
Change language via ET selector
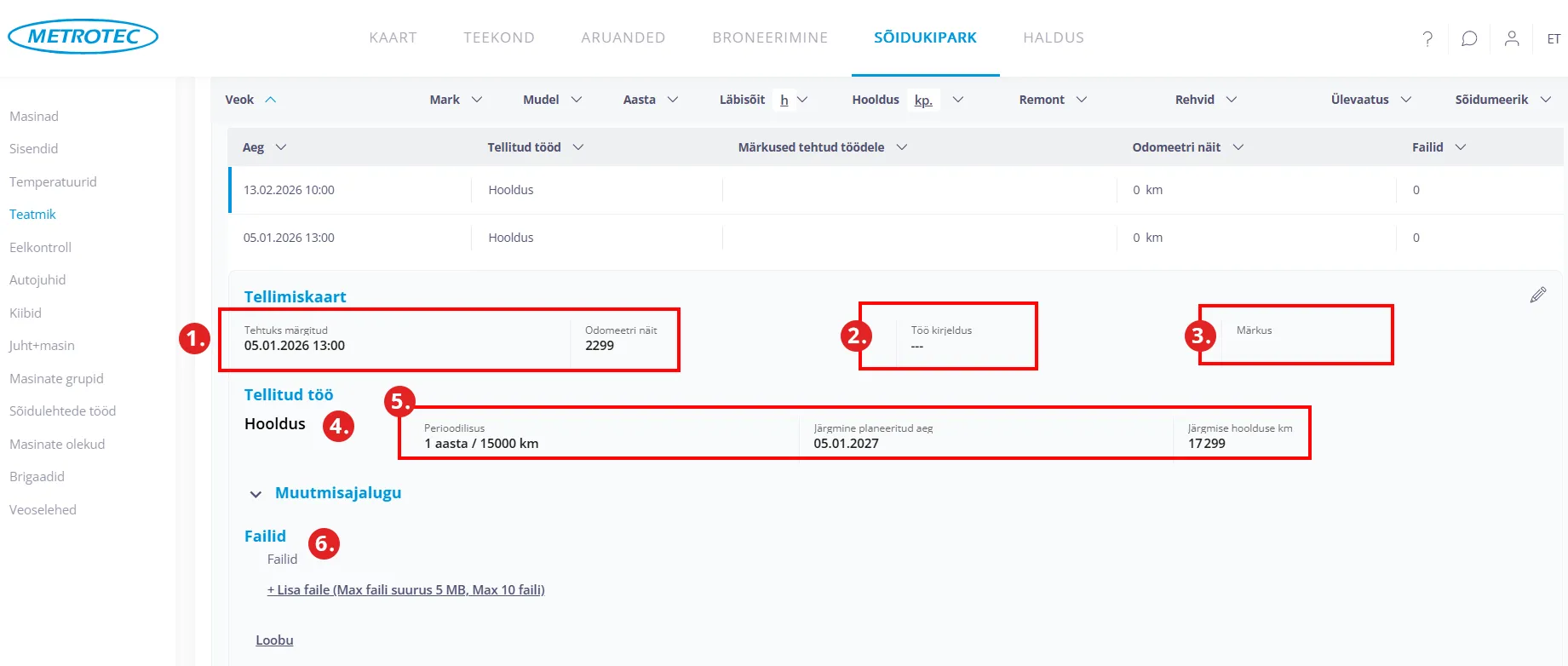point(1554,38)
